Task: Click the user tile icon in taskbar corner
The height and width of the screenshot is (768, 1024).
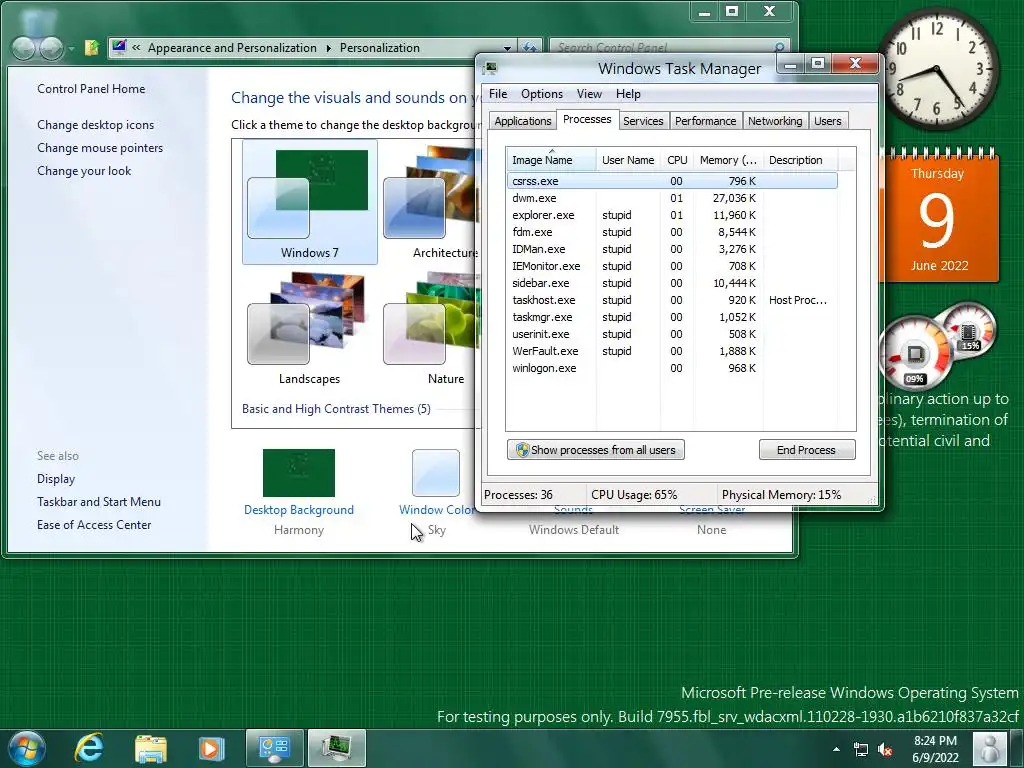Action: pos(989,748)
